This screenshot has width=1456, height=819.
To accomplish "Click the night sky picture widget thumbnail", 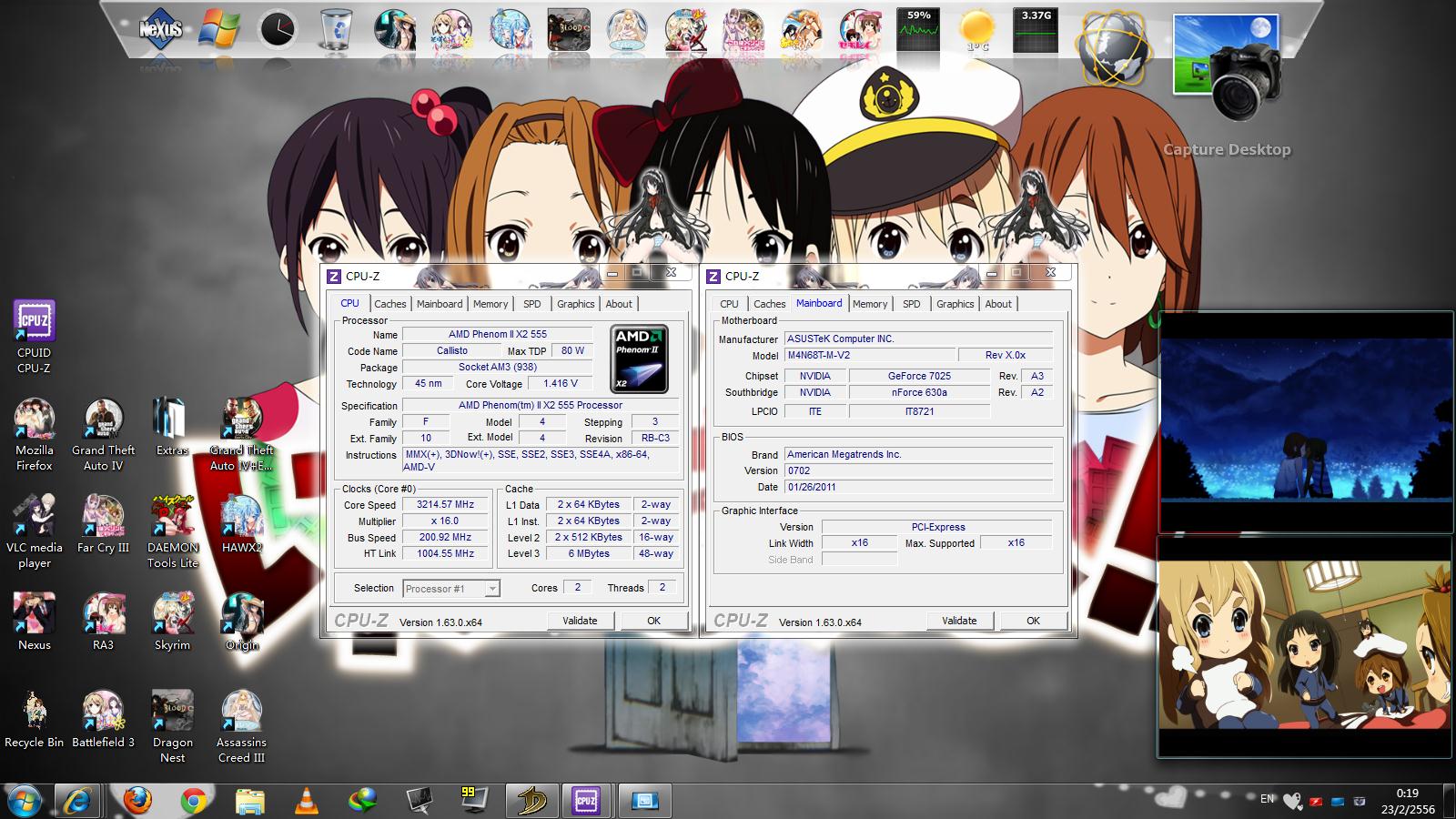I will (1305, 421).
